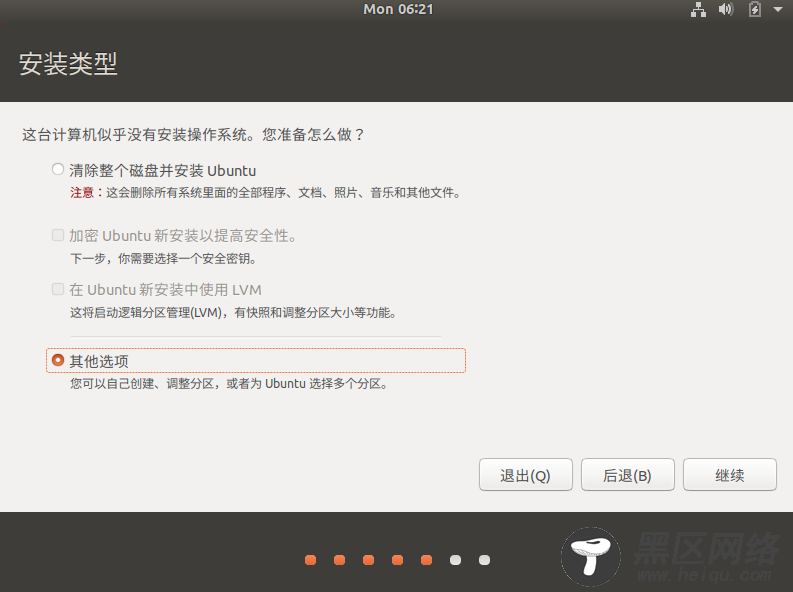Click the question text 这台计算机似乎没有安装操作系统

tap(193, 134)
